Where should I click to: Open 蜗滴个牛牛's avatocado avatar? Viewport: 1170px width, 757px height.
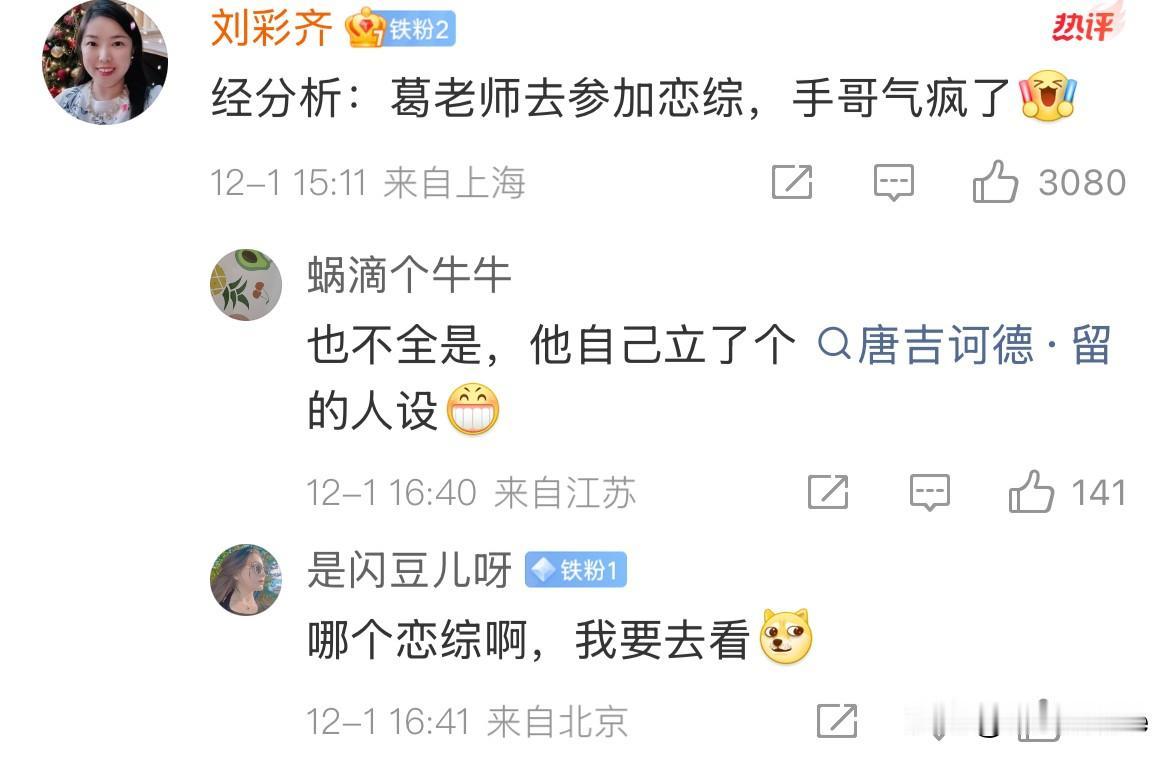tap(246, 285)
